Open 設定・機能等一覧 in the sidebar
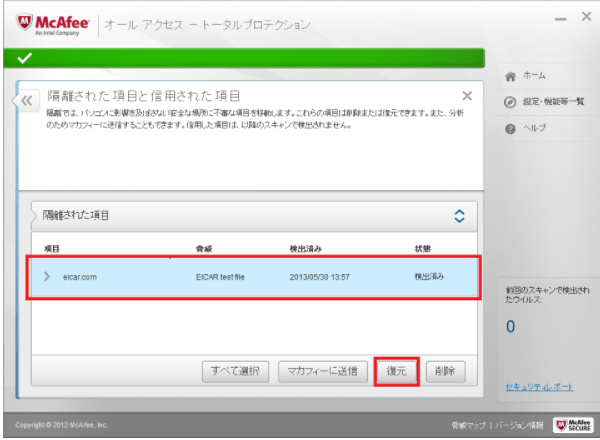This screenshot has height=440, width=600. 551,102
